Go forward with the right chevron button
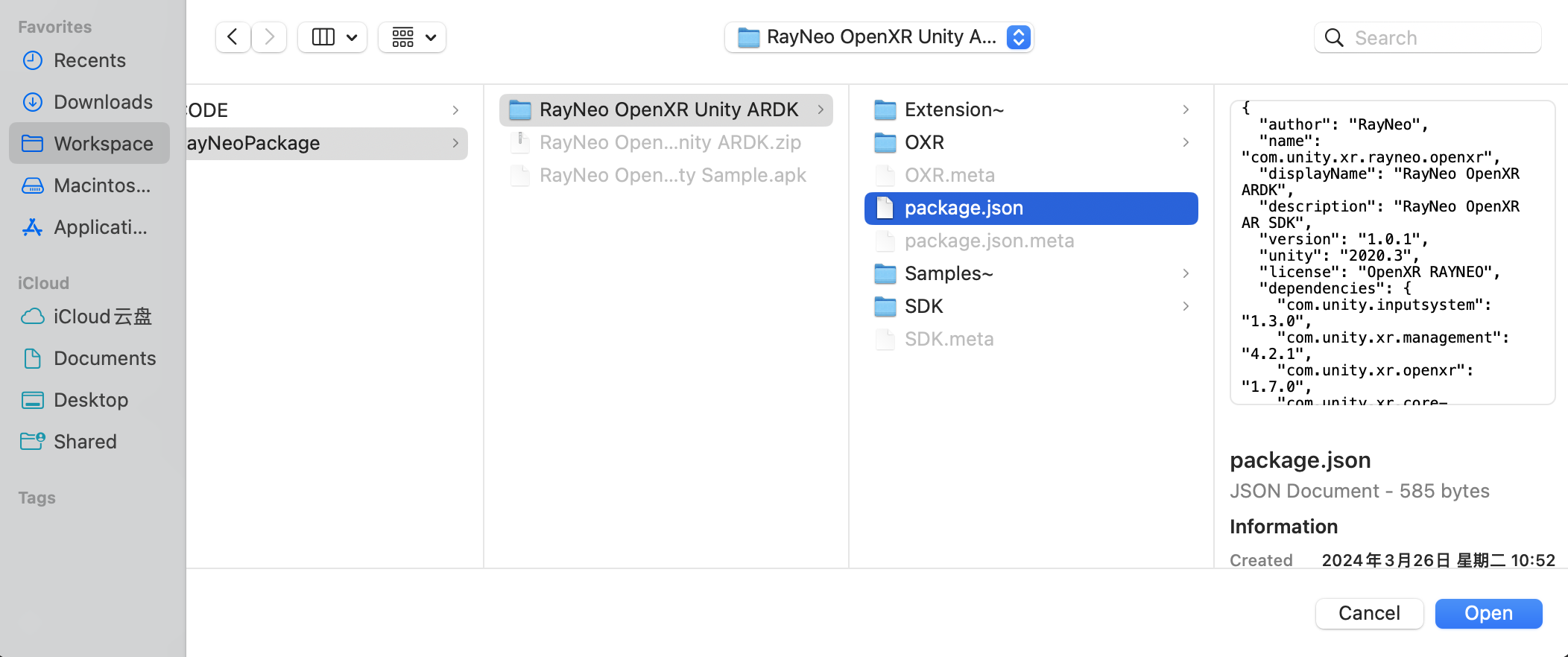Image resolution: width=1568 pixels, height=657 pixels. [269, 37]
